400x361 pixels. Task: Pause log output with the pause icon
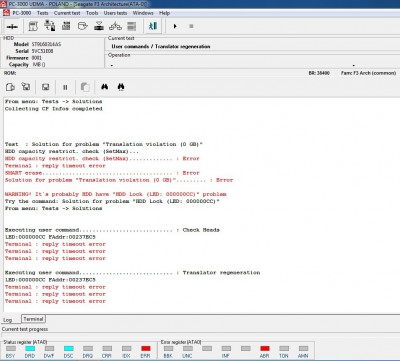tap(65, 87)
